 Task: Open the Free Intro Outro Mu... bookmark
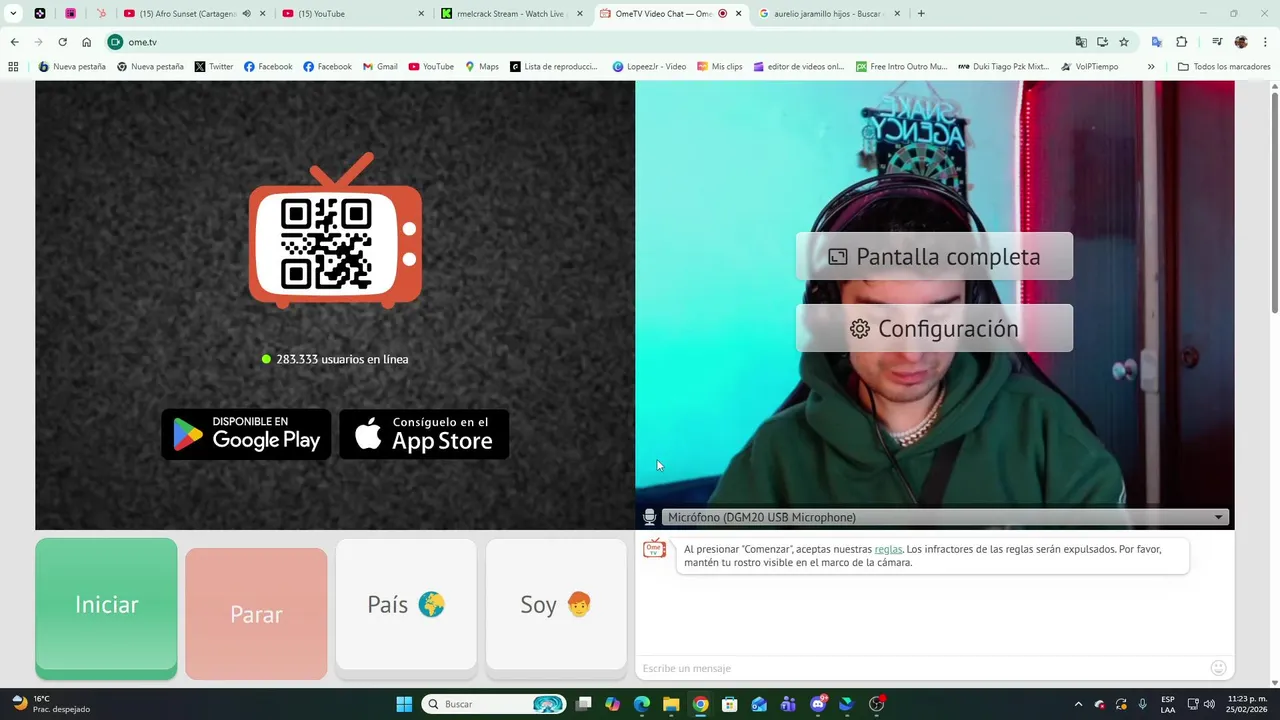[x=901, y=67]
